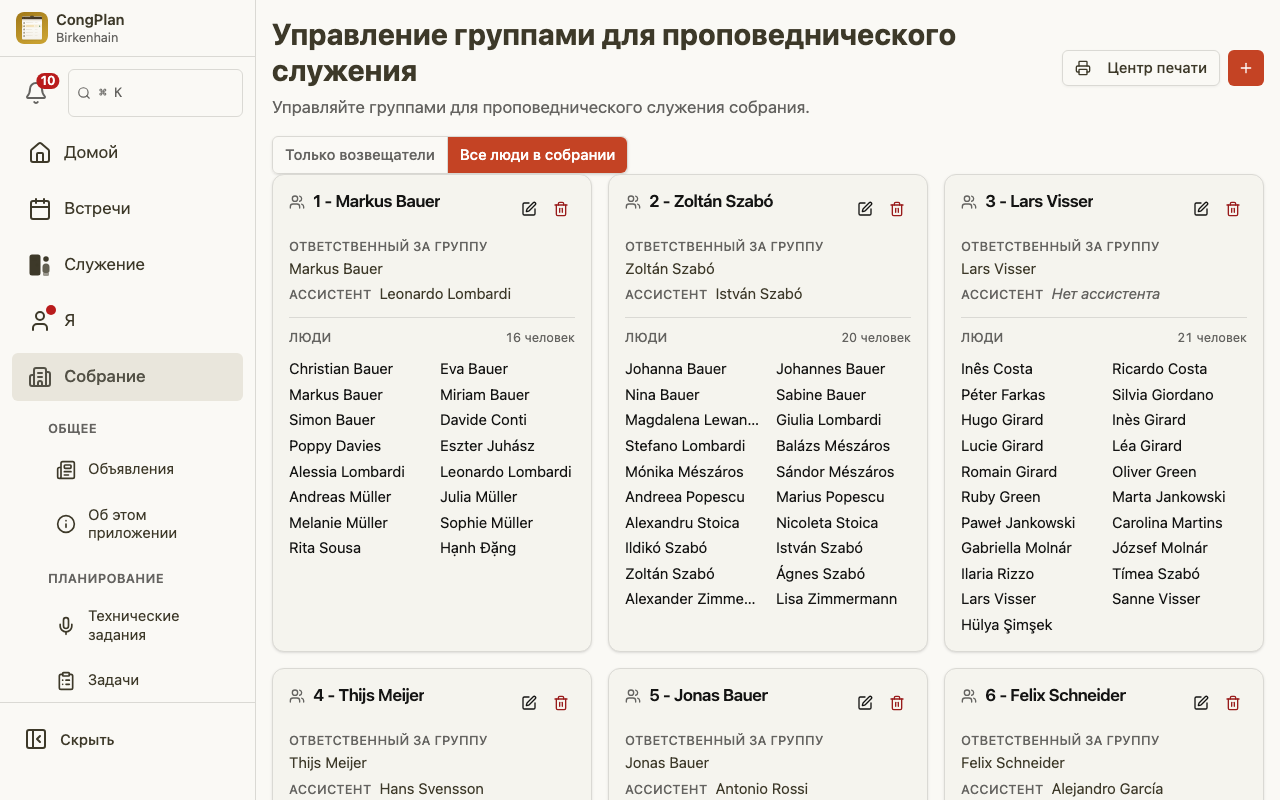Viewport: 1280px width, 800px height.
Task: Go to Домой in sidebar
Action: click(x=127, y=153)
